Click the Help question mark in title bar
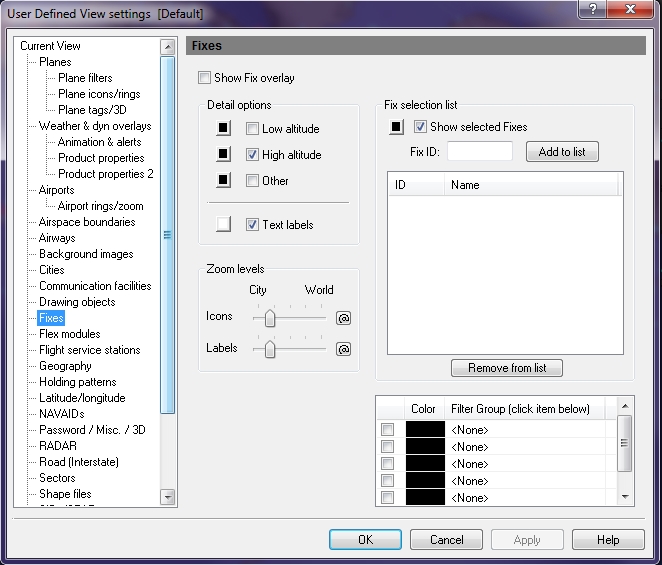 [x=593, y=10]
